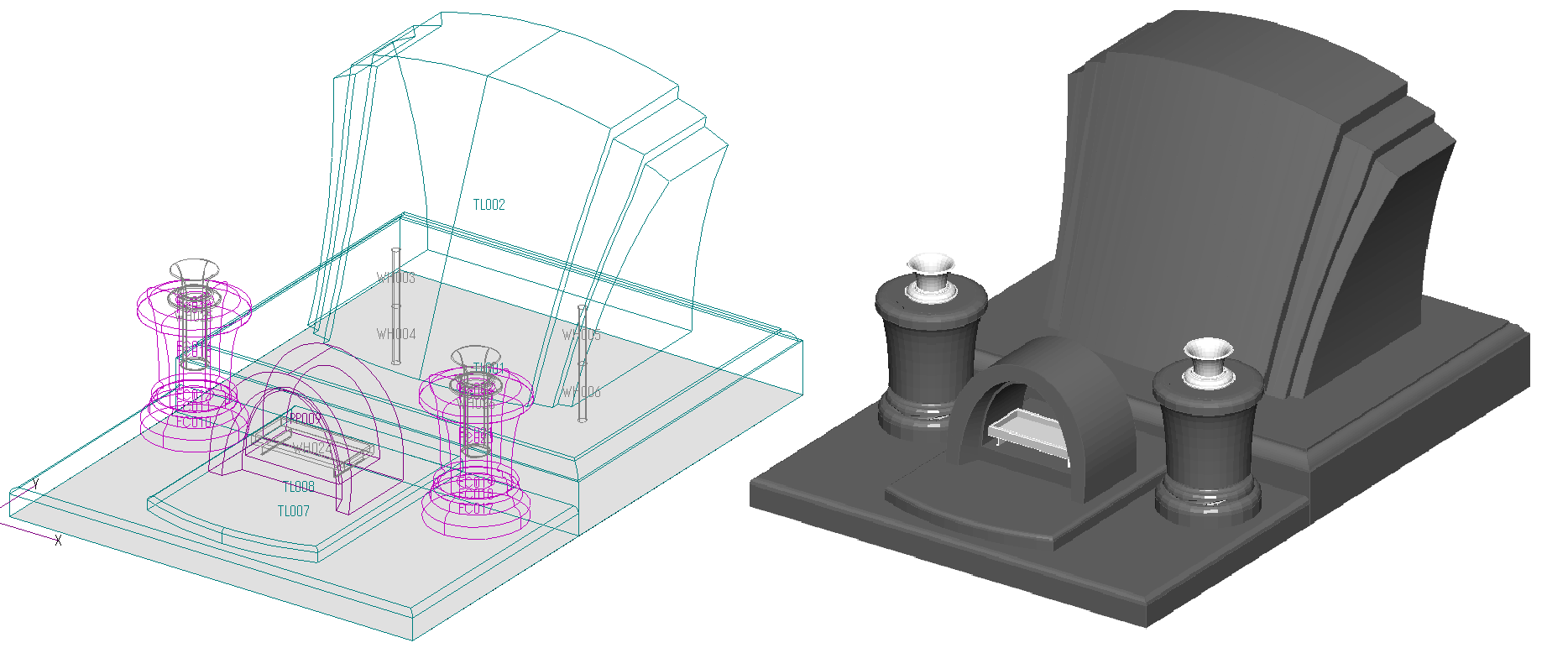Click the Y axis indicator

[x=36, y=484]
